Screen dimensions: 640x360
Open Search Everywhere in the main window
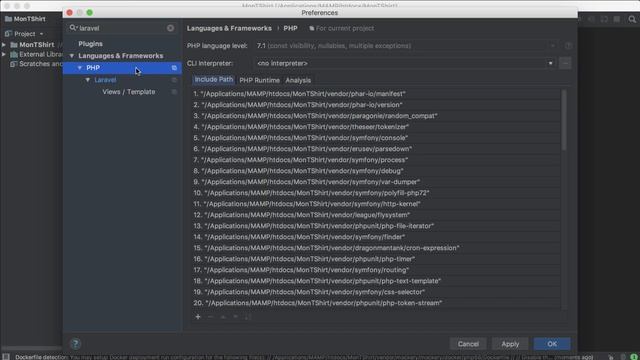coord(632,19)
